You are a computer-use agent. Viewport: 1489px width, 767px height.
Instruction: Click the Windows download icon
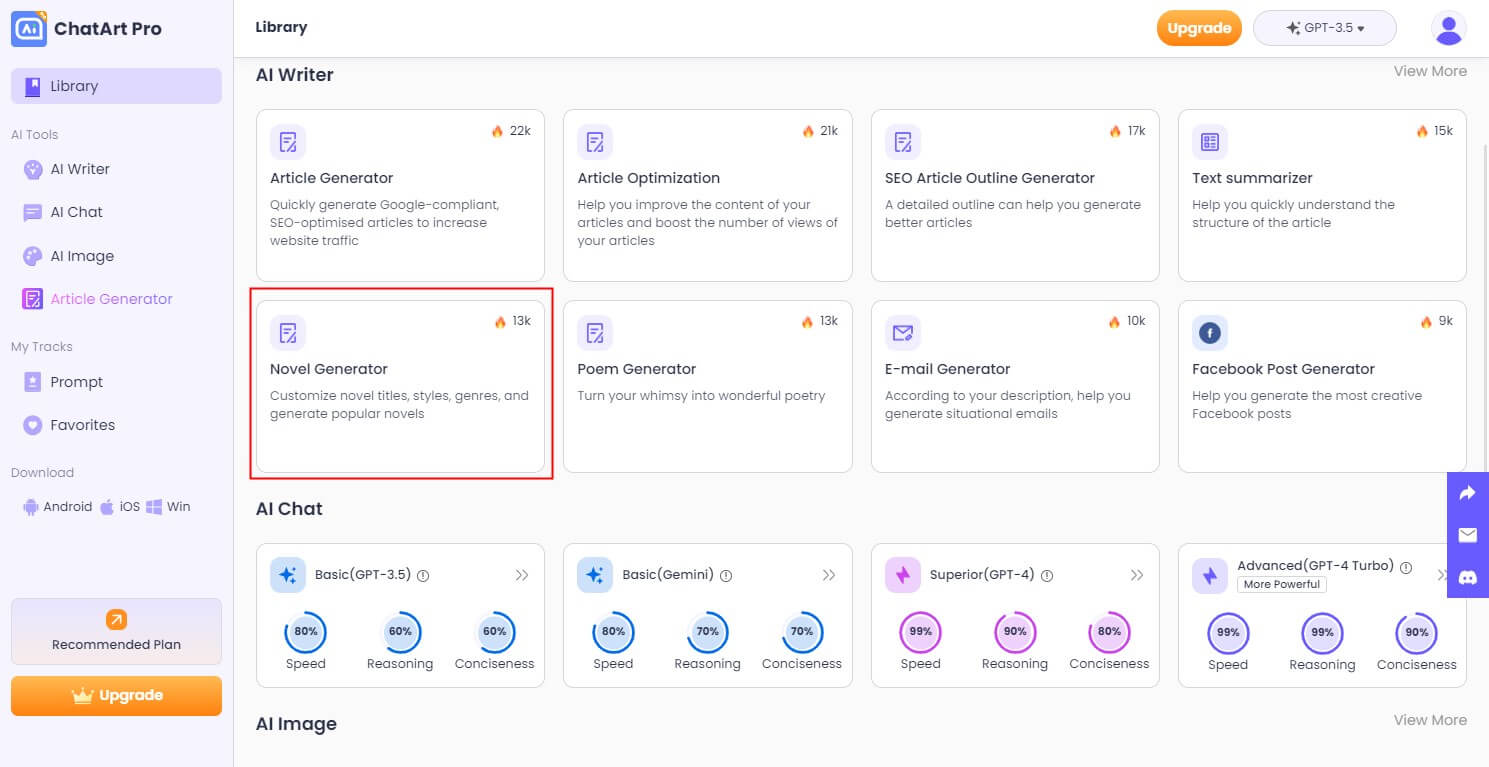(x=154, y=507)
